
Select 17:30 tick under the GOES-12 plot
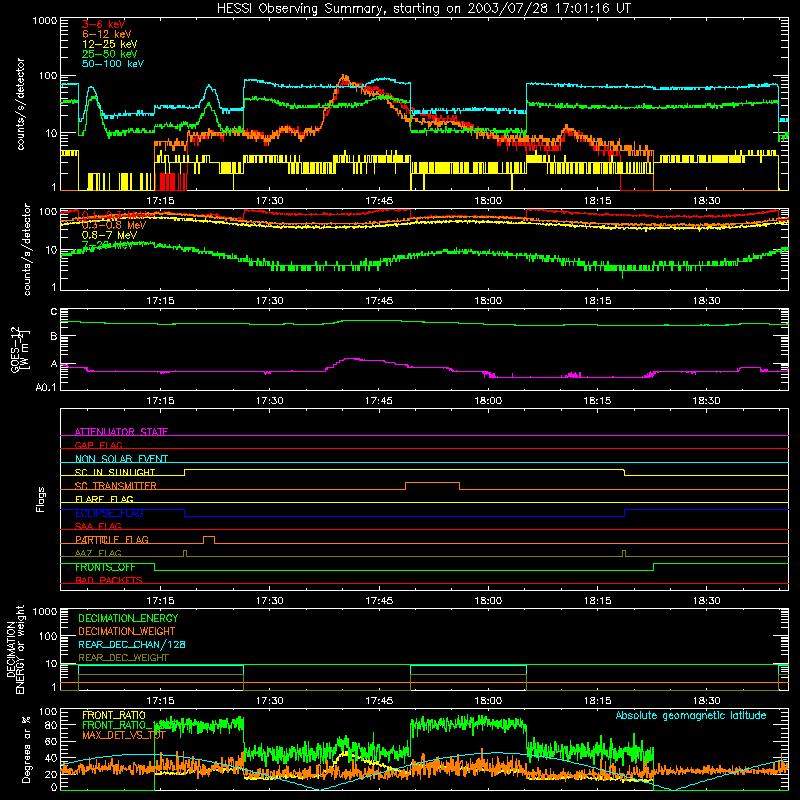(269, 401)
